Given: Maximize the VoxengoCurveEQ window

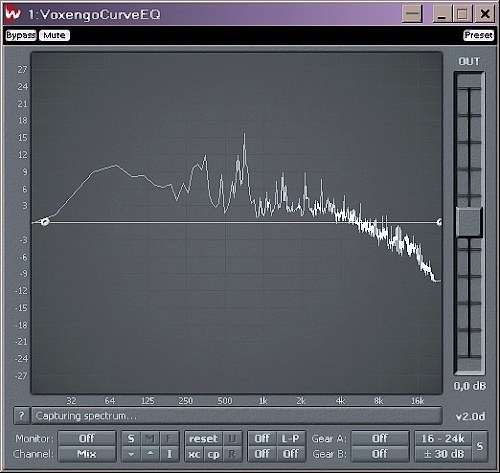Looking at the screenshot, I should pos(462,14).
